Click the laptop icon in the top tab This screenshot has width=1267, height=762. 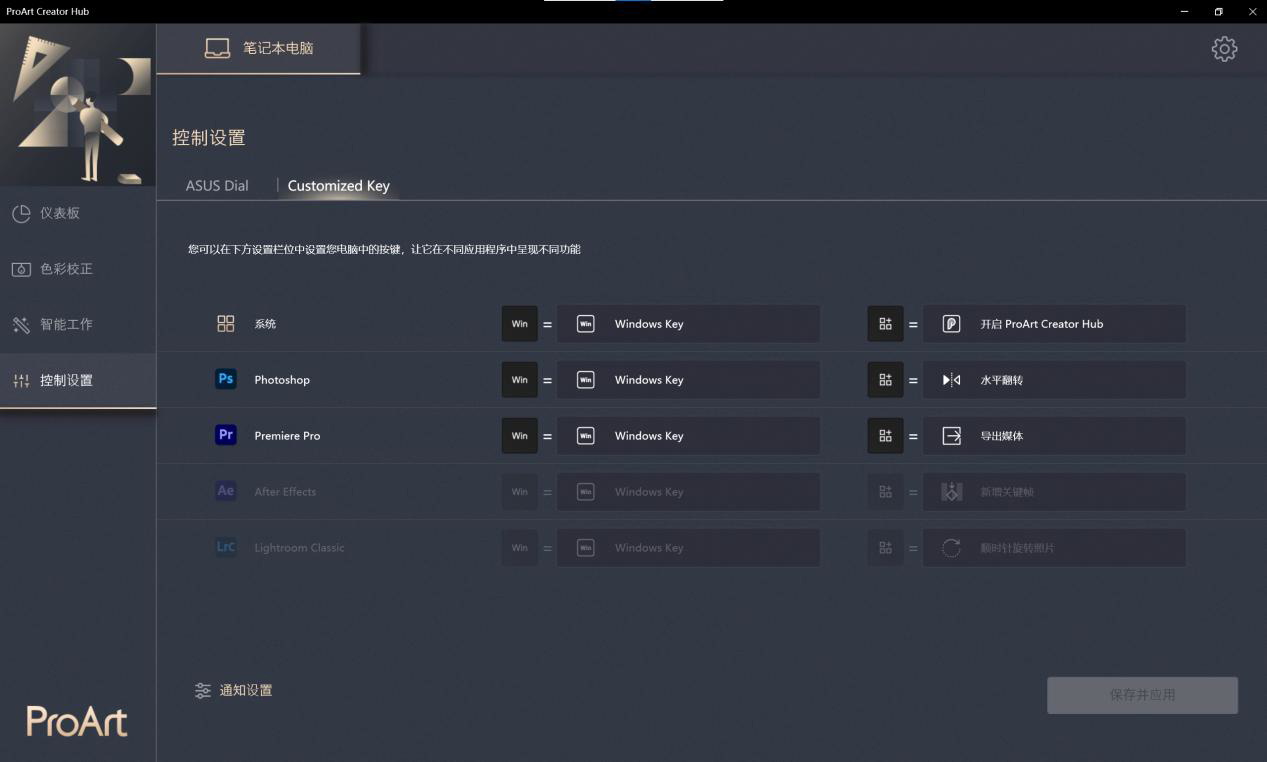coord(217,48)
